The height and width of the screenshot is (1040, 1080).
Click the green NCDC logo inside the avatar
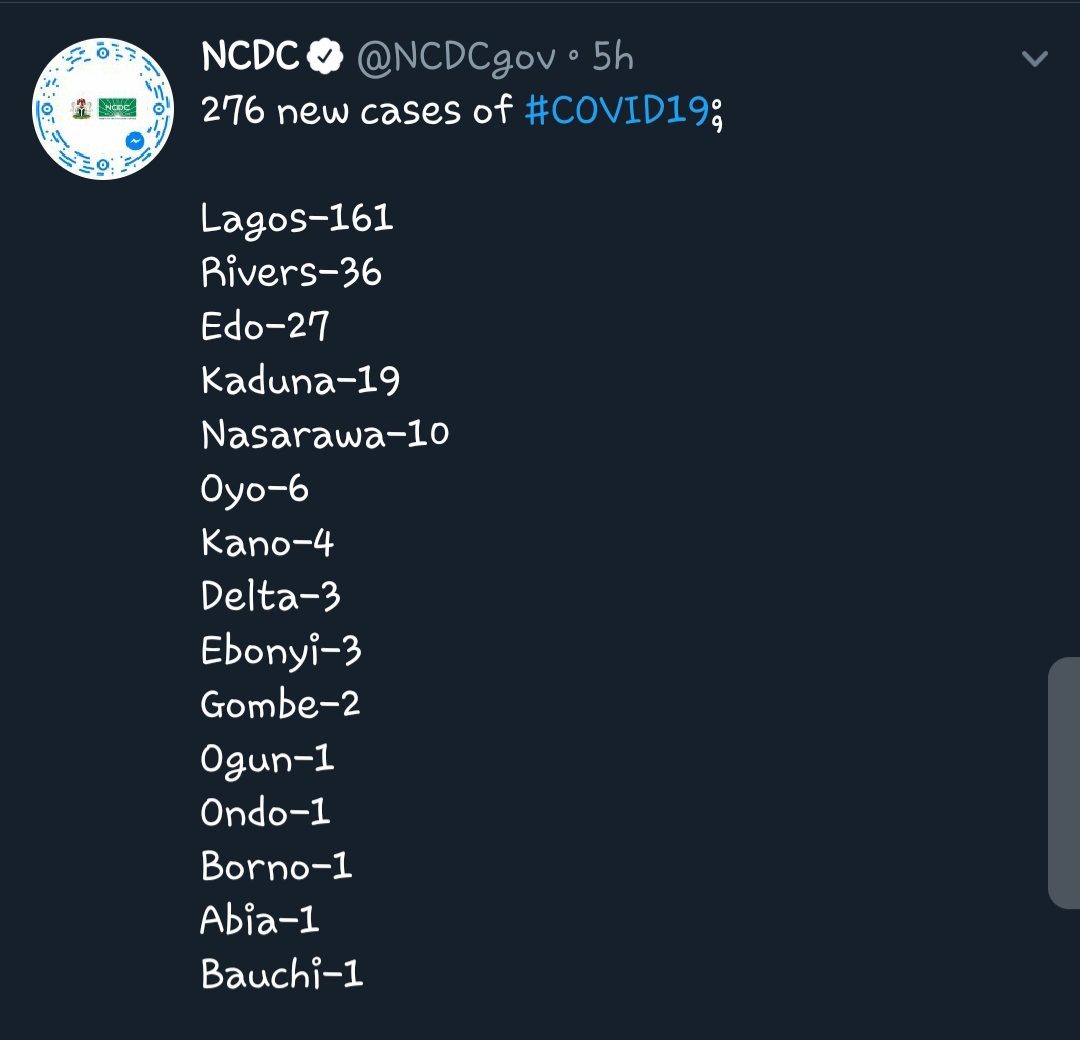click(117, 108)
